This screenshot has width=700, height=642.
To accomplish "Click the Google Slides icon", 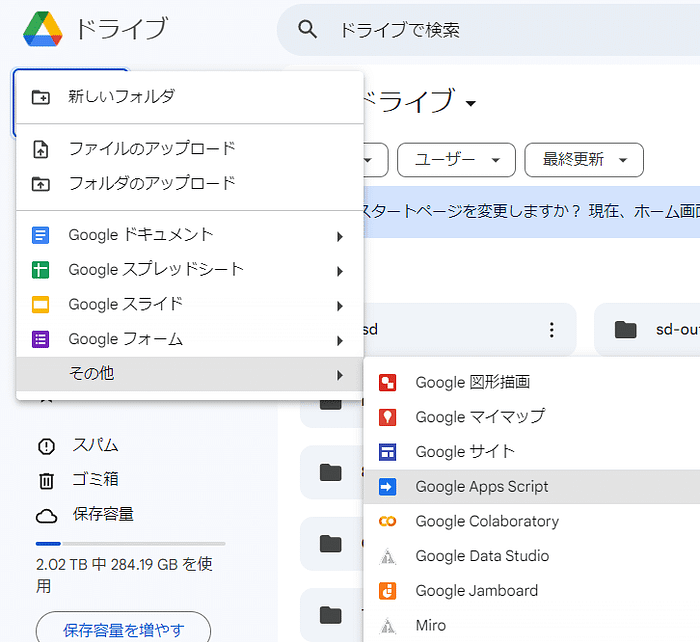I will (x=41, y=305).
